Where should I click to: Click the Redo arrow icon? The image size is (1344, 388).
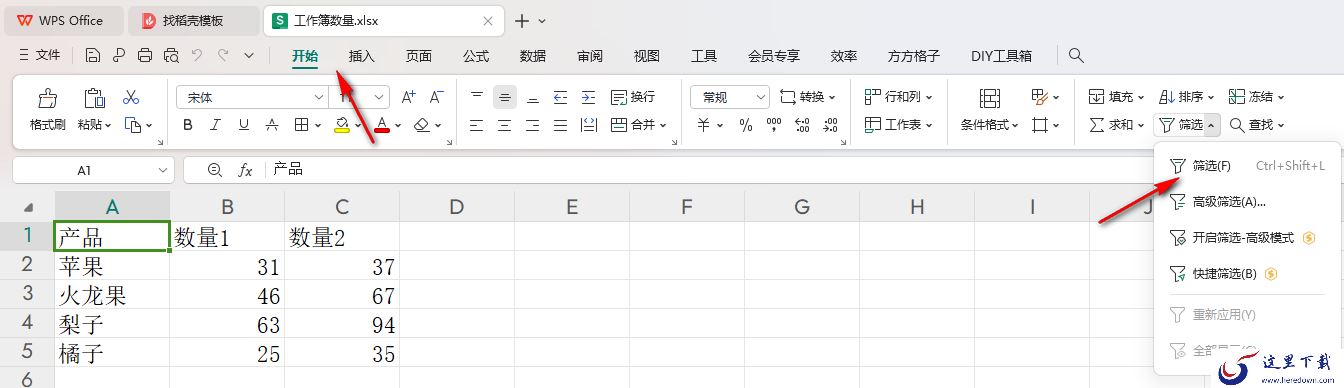224,56
